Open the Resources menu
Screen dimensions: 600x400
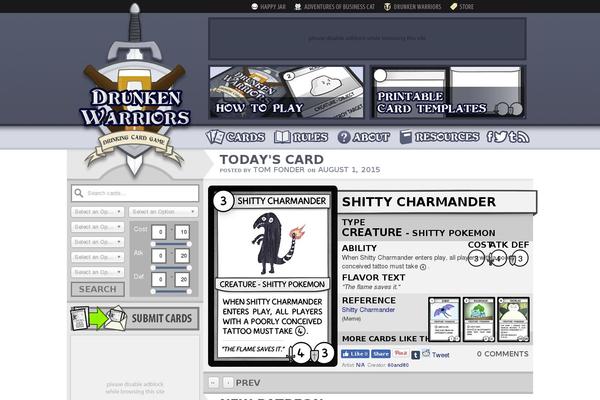point(439,137)
